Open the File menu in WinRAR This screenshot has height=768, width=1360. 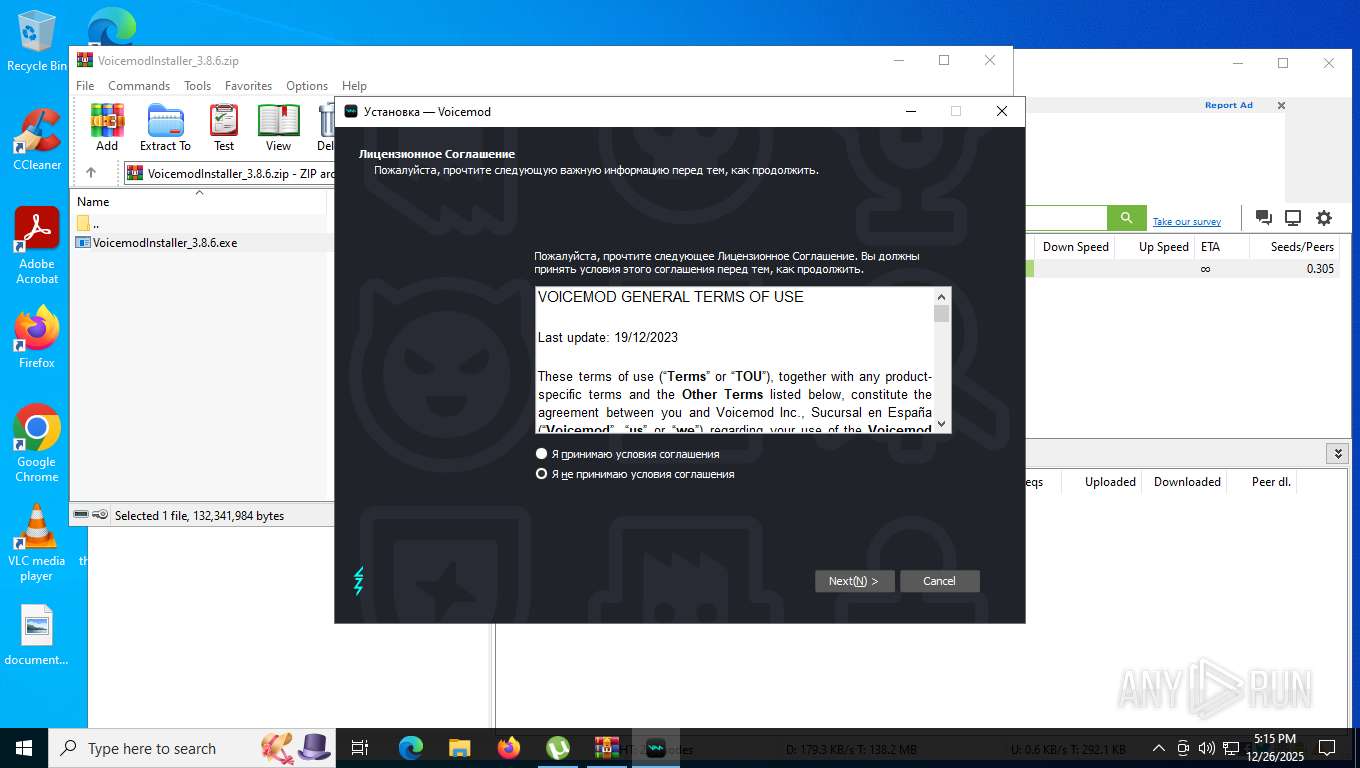(x=85, y=86)
